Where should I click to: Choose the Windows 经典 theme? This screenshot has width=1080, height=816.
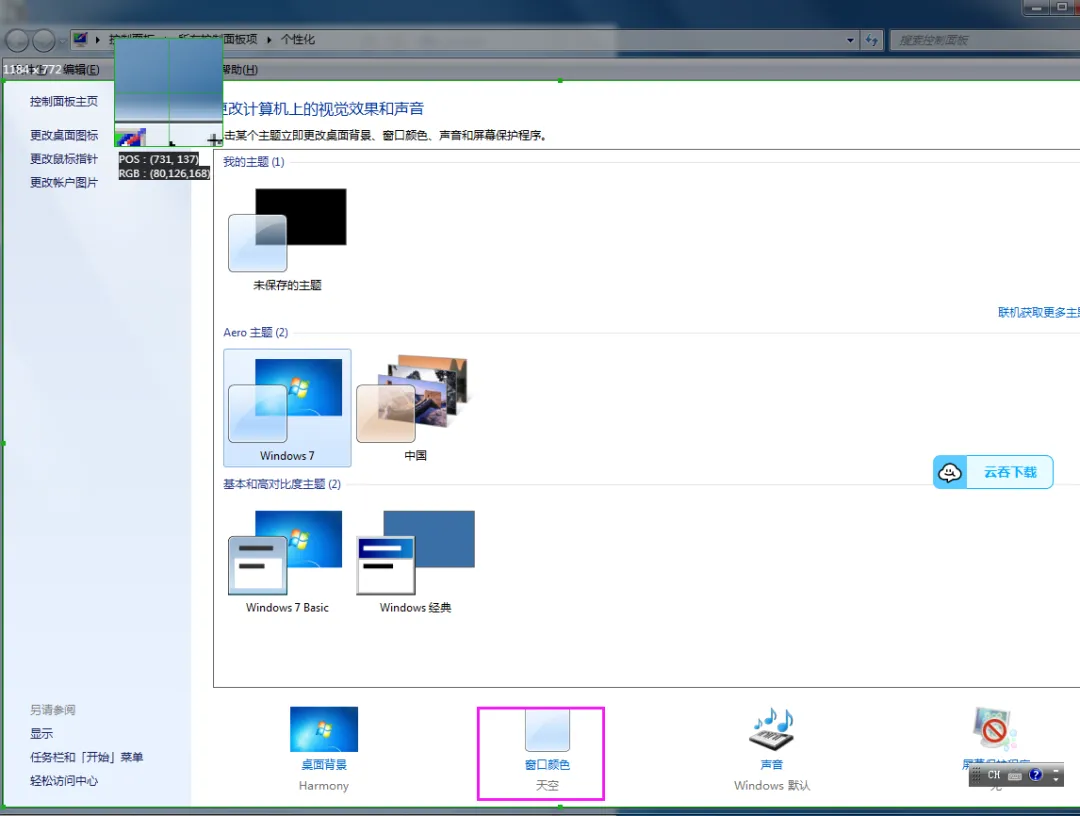(415, 559)
